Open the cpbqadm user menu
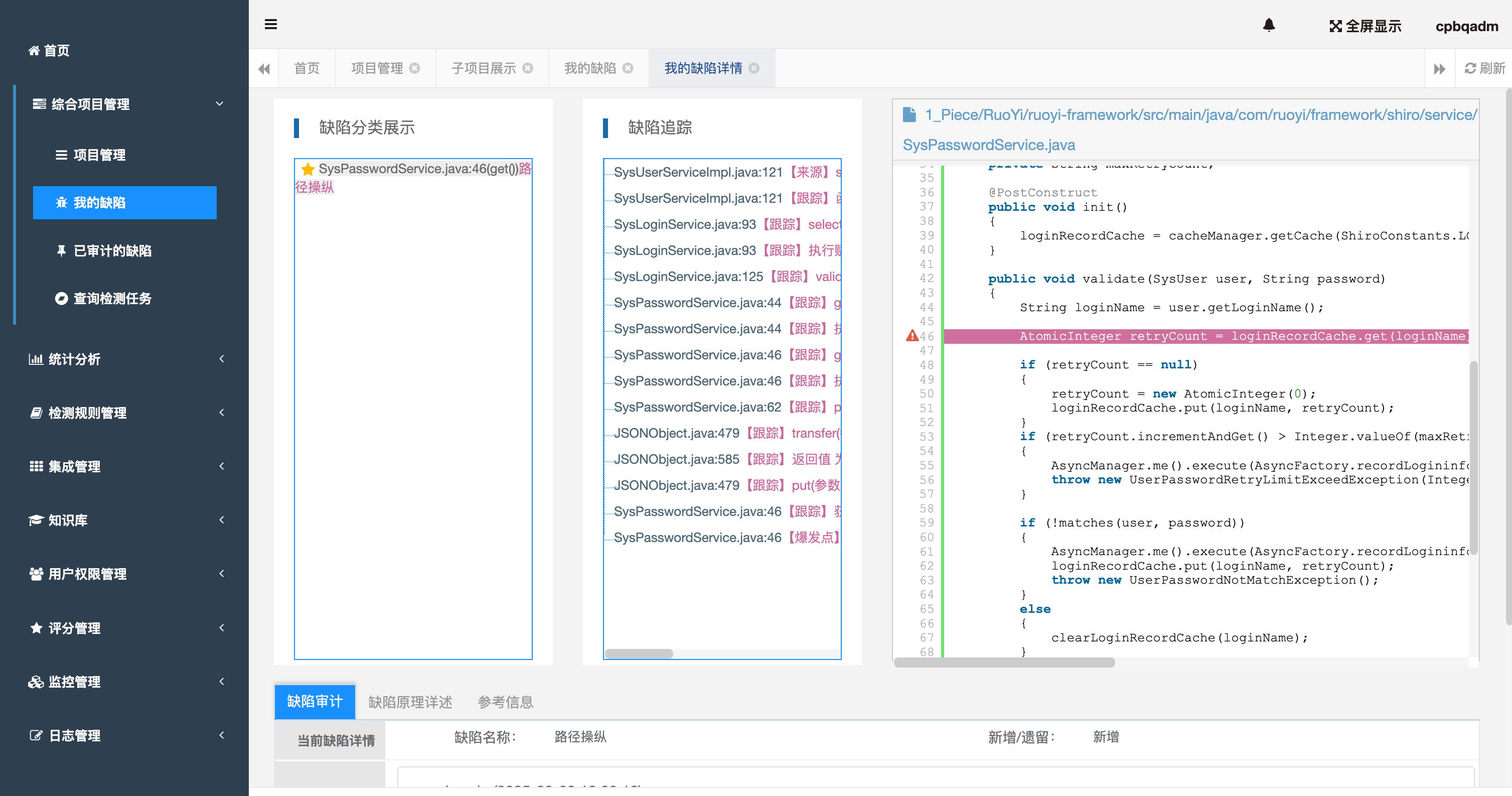The image size is (1512, 796). pyautogui.click(x=1467, y=27)
